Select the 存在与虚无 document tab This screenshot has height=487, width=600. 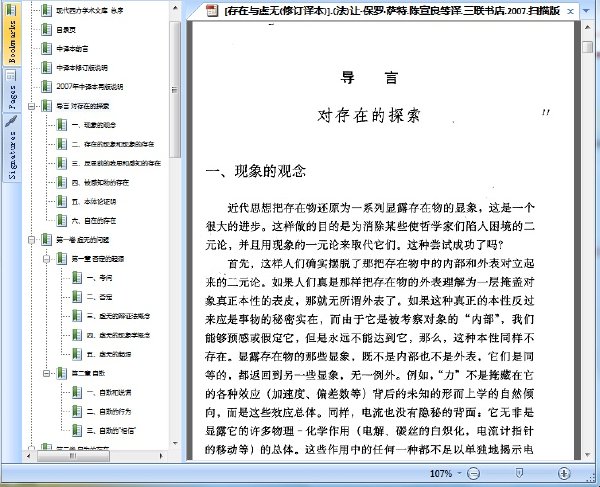pyautogui.click(x=384, y=11)
